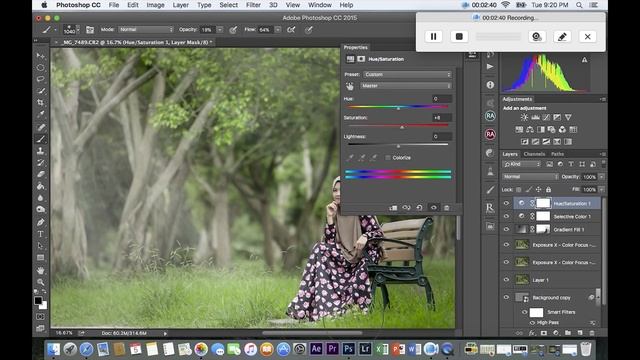Toggle Quick Mask mode icon
This screenshot has width=640, height=360.
[40, 317]
